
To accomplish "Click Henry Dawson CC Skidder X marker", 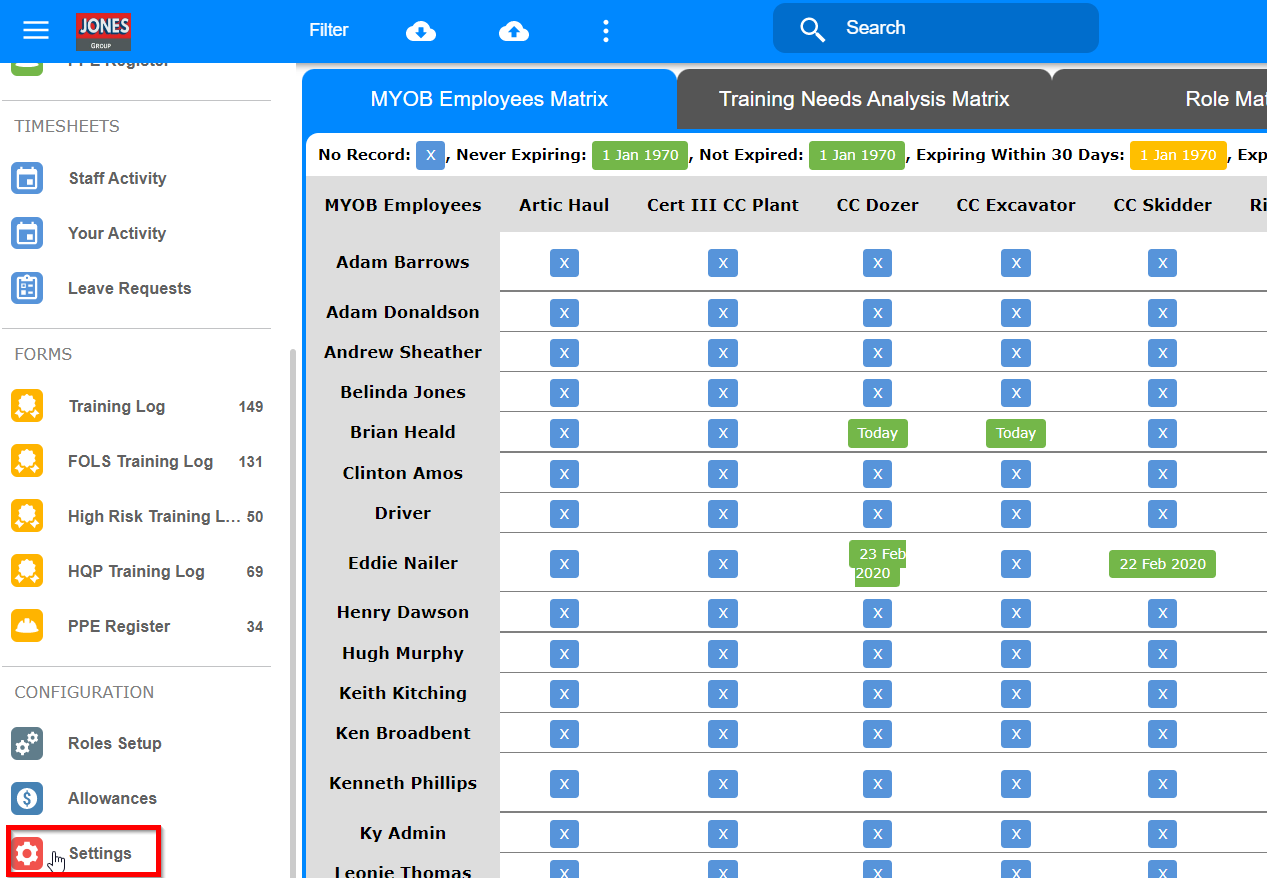I will (1162, 613).
